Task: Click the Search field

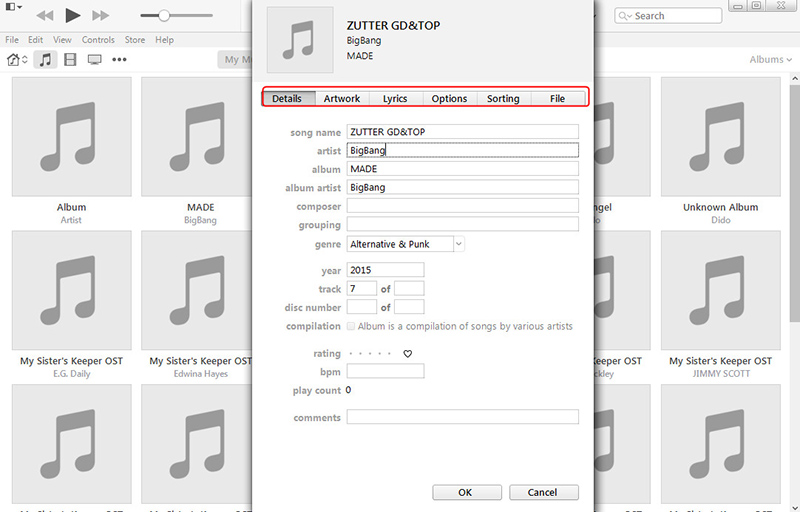Action: pos(668,16)
